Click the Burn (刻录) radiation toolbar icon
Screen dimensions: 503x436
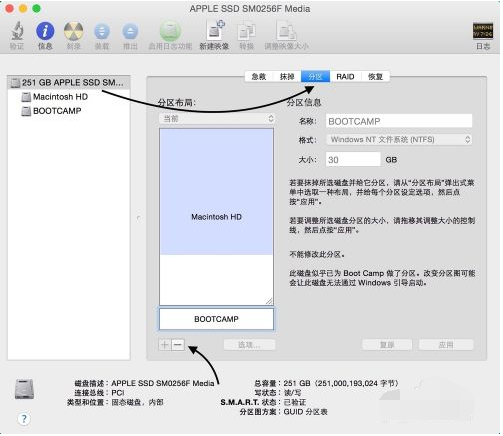[73, 31]
